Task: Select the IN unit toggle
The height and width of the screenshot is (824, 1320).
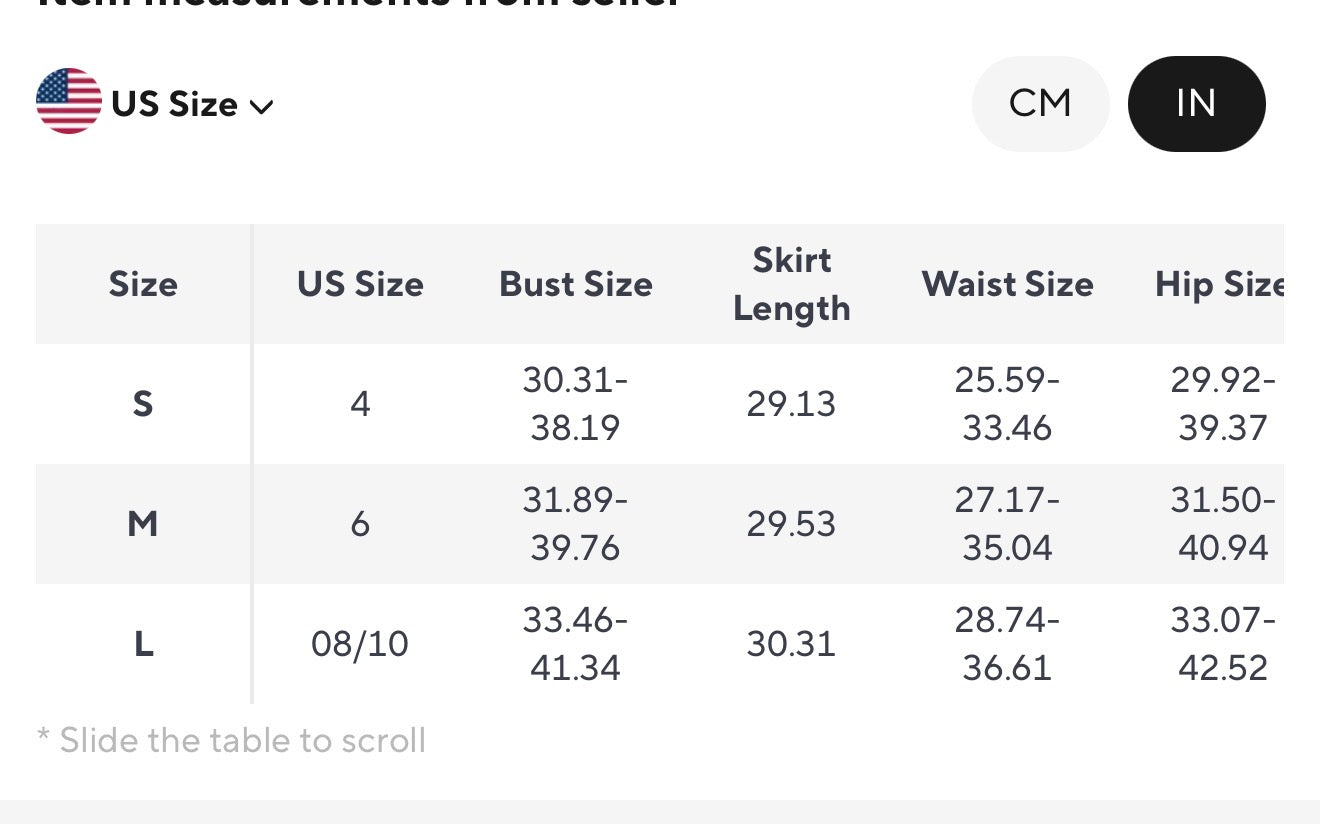Action: tap(1196, 103)
